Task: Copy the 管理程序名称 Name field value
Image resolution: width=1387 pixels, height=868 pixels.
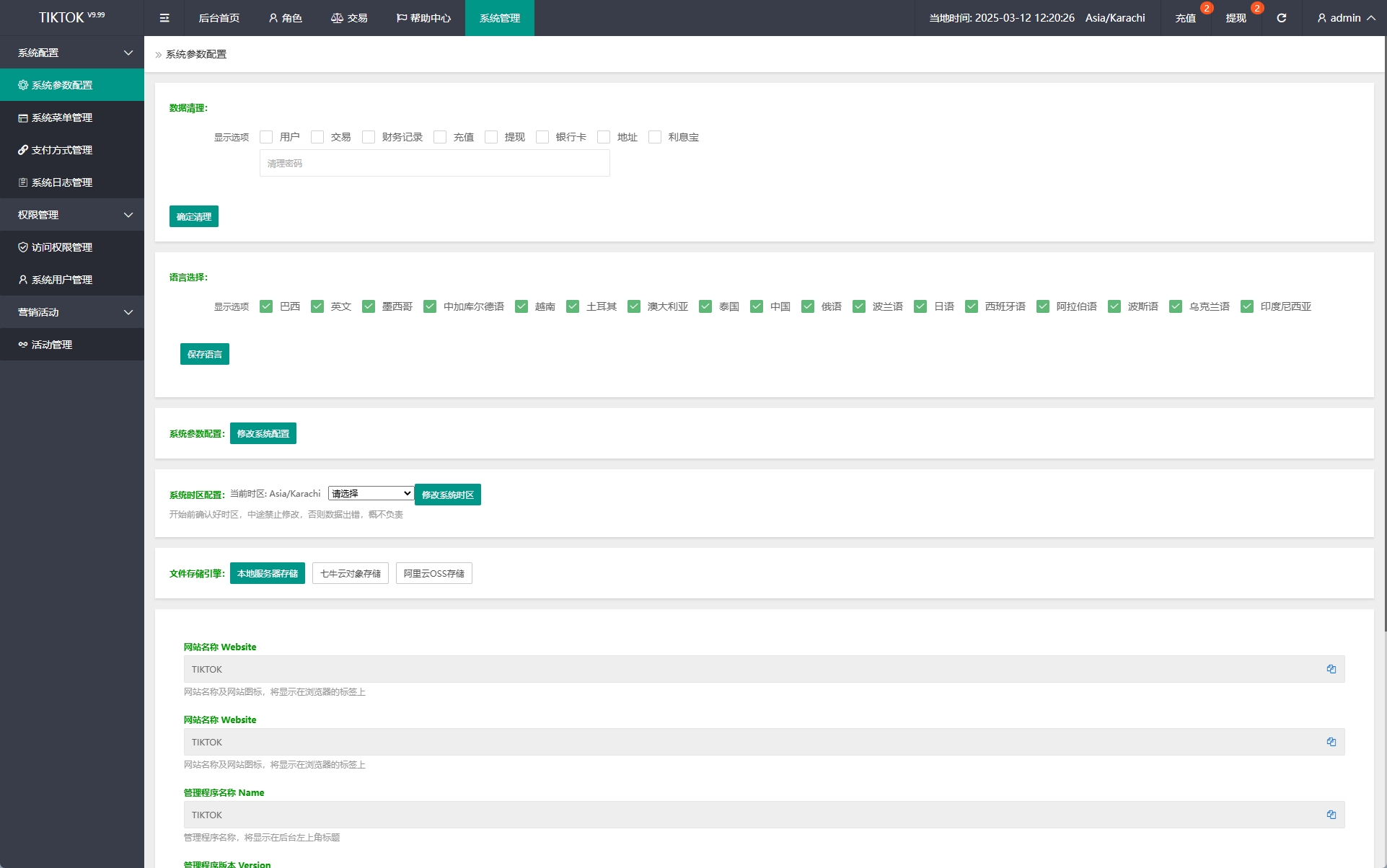Action: [1331, 815]
